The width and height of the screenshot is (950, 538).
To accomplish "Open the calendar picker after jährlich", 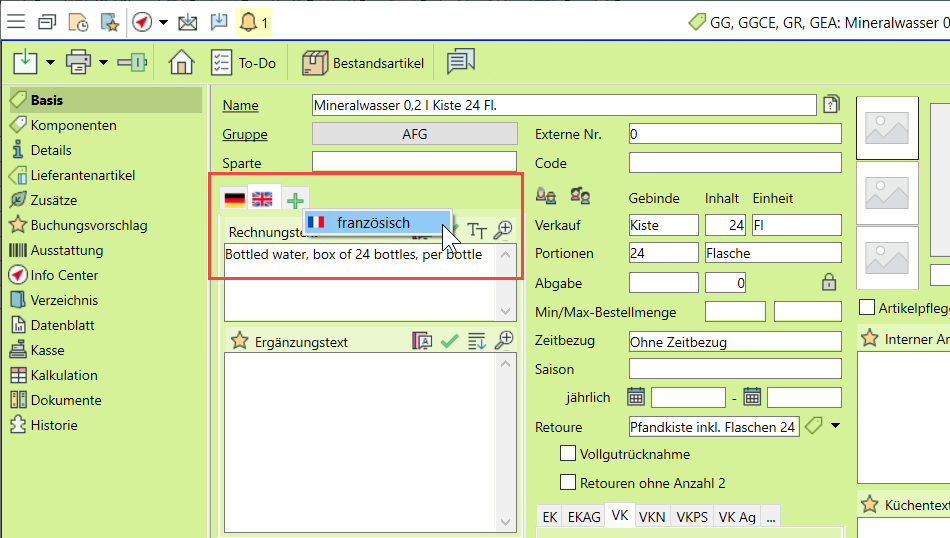I will pyautogui.click(x=636, y=397).
